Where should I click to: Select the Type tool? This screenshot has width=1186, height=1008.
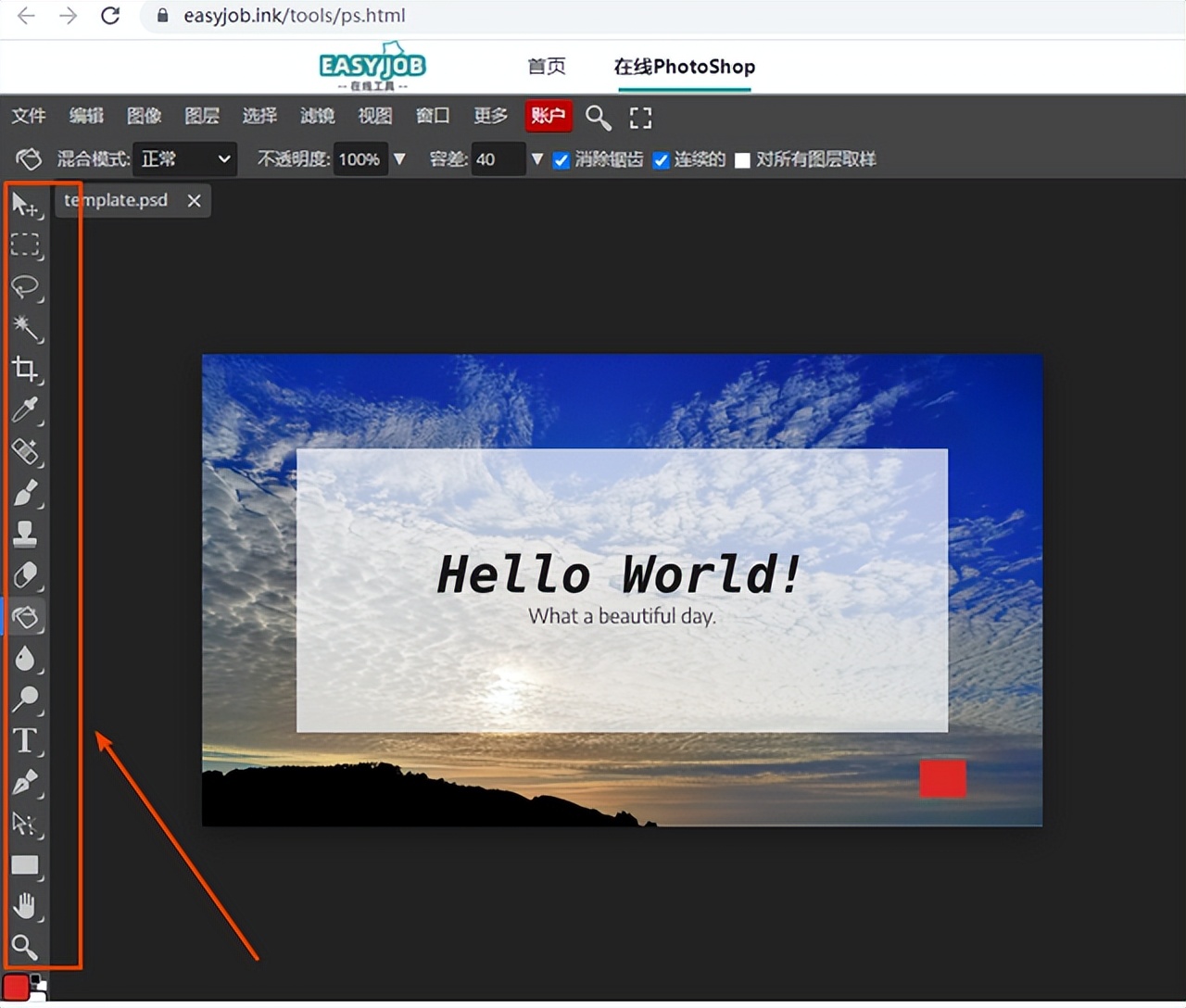25,740
